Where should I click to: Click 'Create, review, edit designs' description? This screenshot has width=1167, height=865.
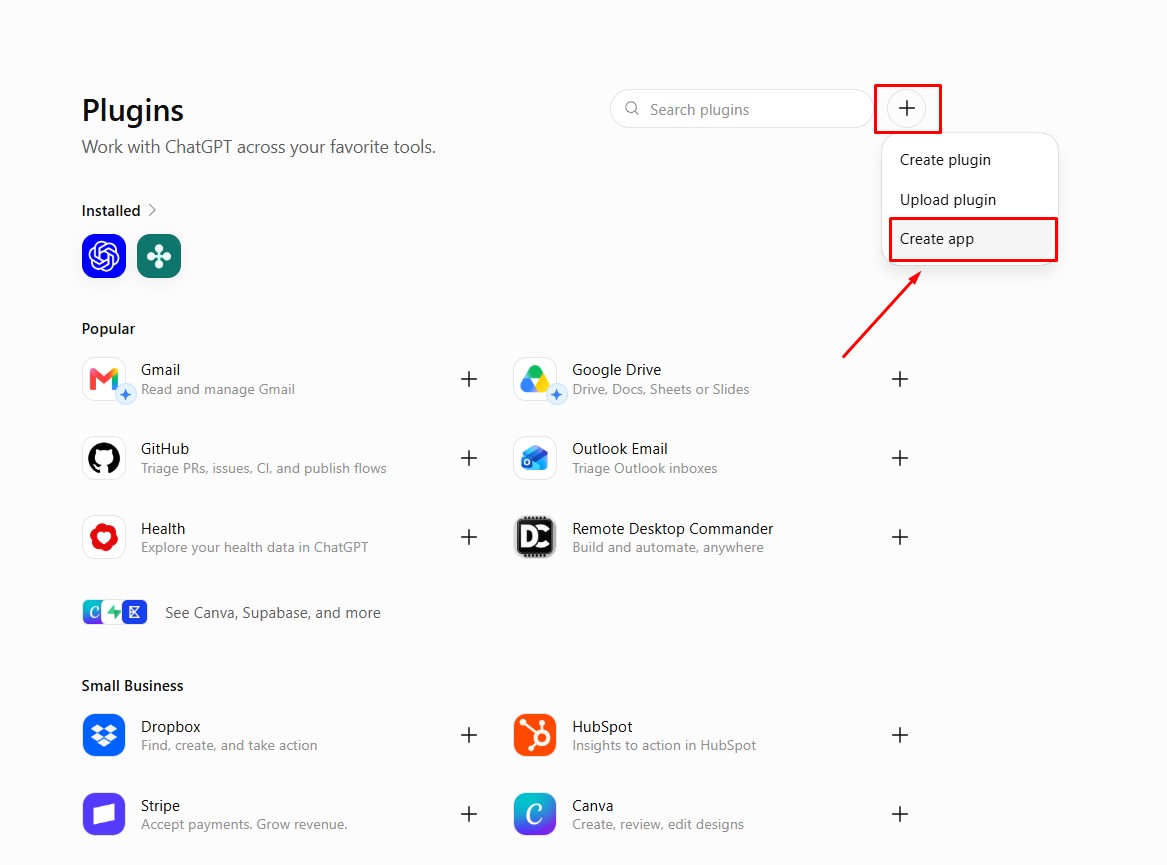(x=658, y=824)
